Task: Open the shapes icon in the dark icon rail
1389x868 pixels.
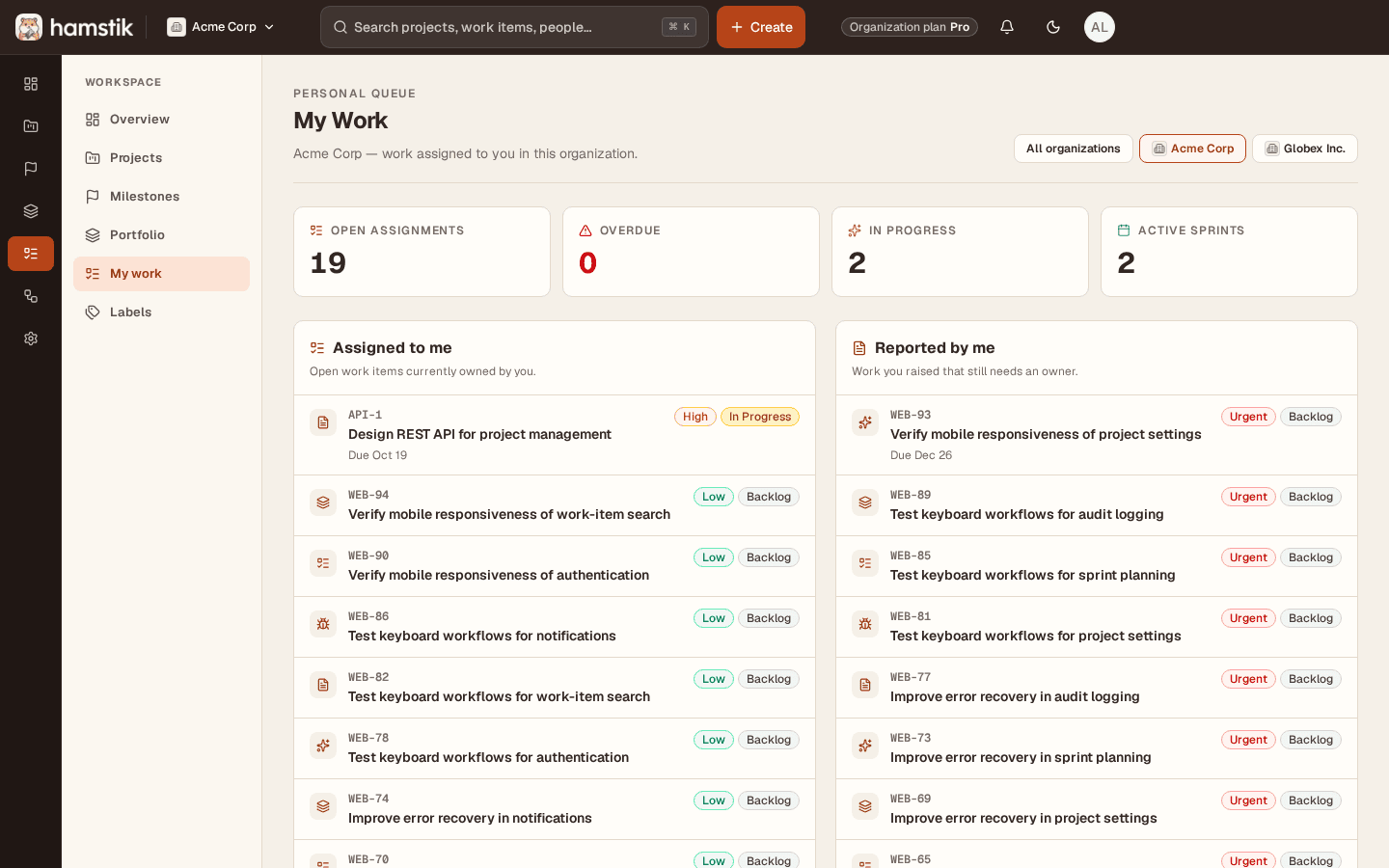Action: coord(31,296)
